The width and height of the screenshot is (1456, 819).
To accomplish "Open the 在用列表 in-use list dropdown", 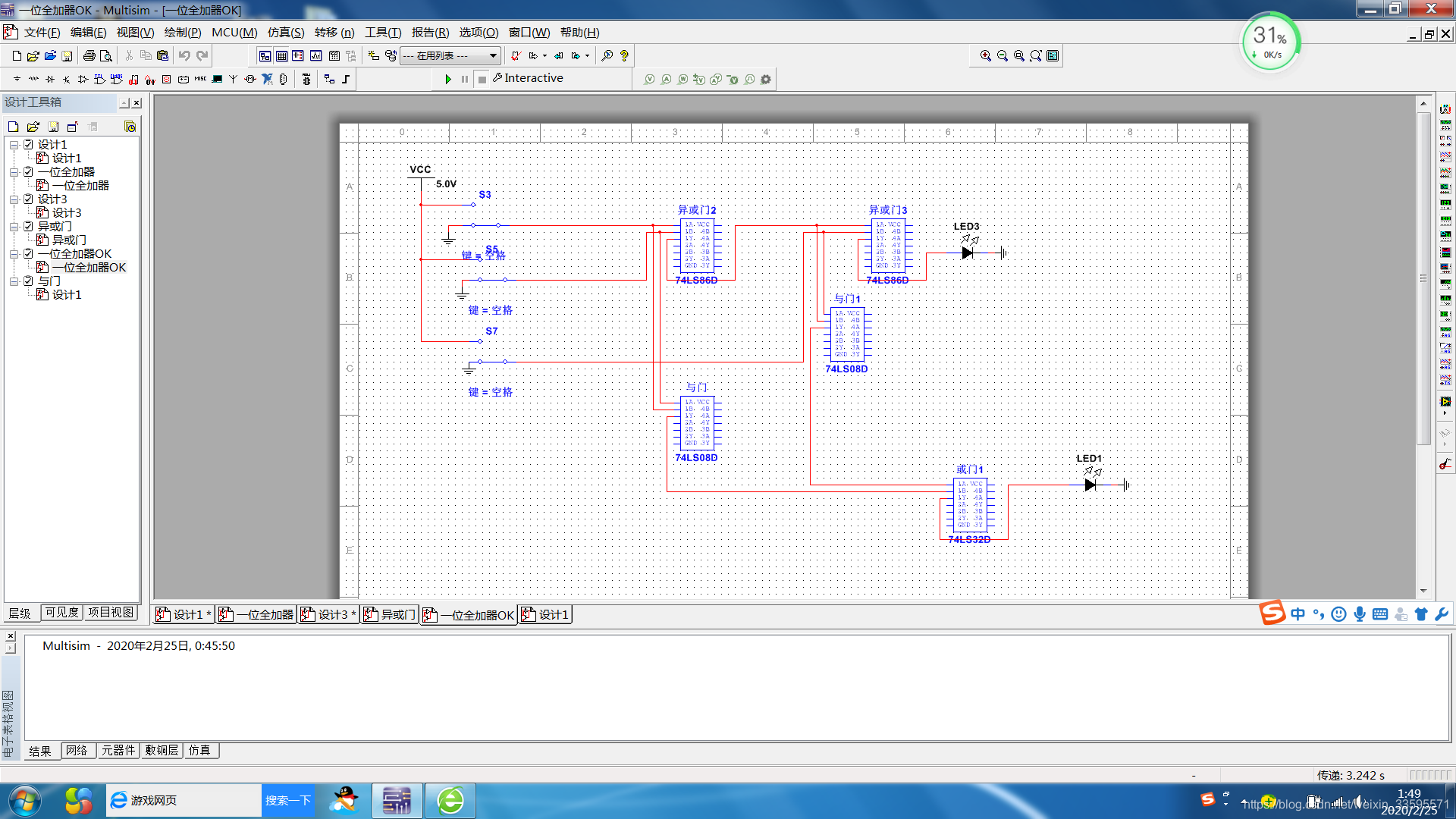I will (x=450, y=56).
